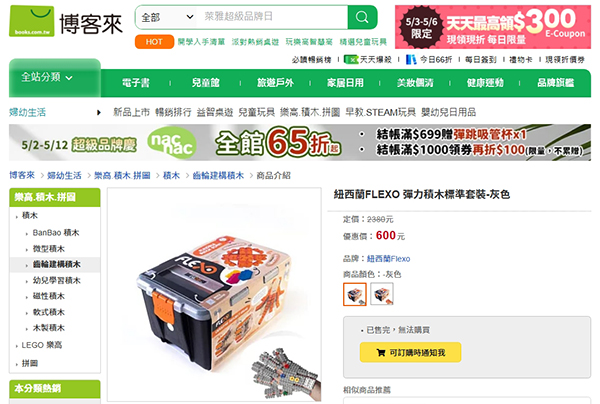
Task: Click the 天天爆殺 icon link
Action: click(351, 59)
